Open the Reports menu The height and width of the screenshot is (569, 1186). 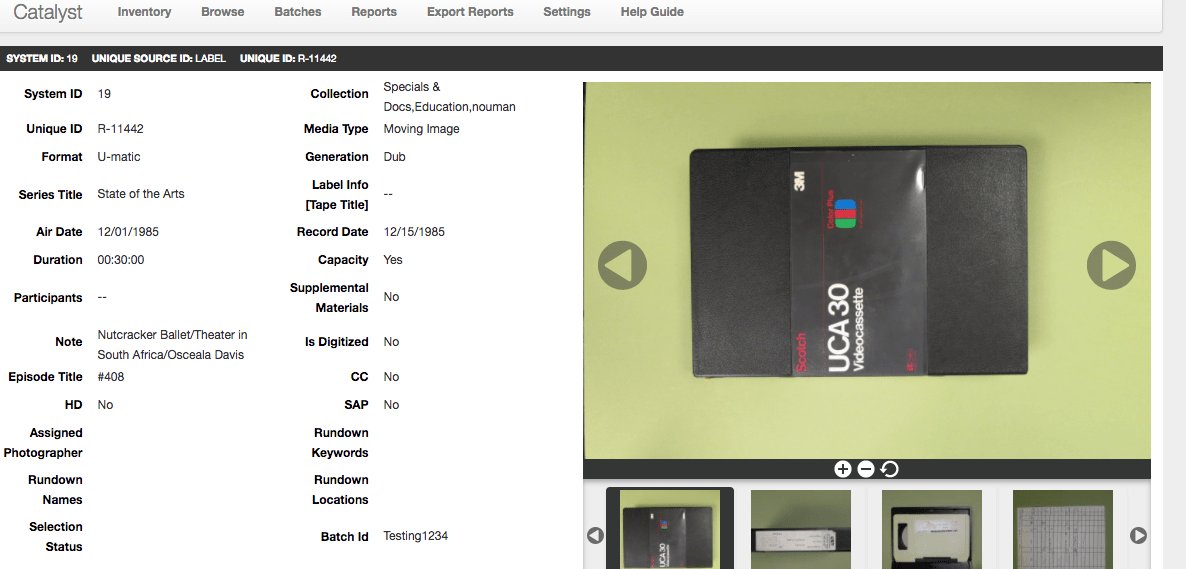[x=374, y=12]
